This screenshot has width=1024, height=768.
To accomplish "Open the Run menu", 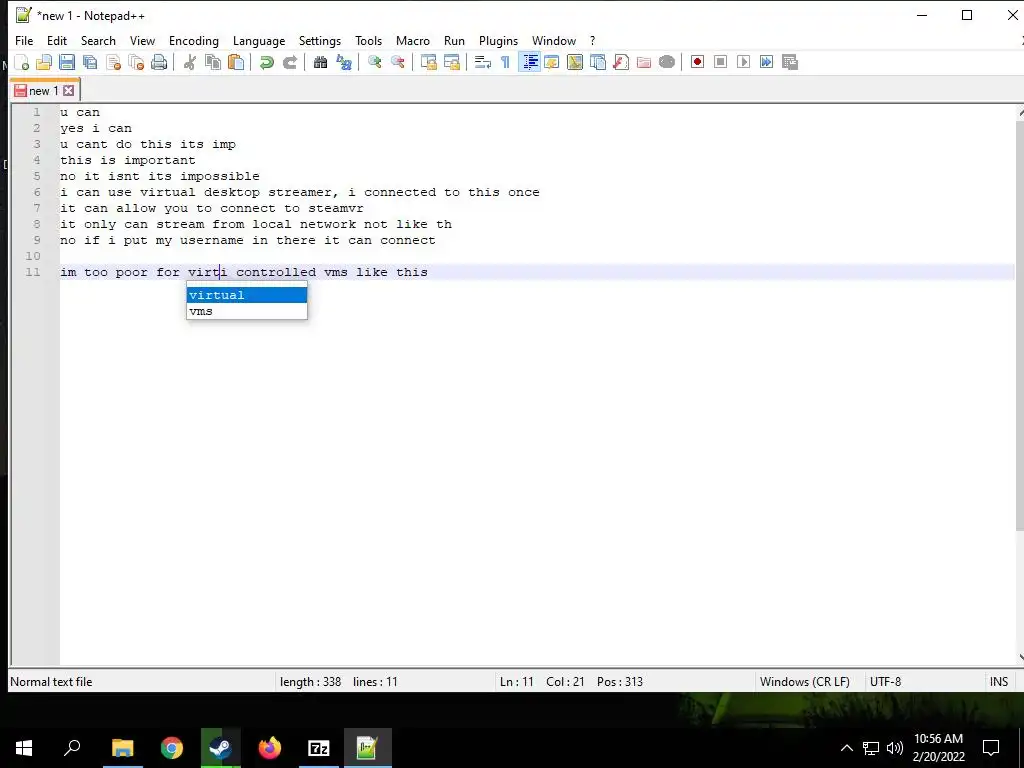I will point(454,40).
